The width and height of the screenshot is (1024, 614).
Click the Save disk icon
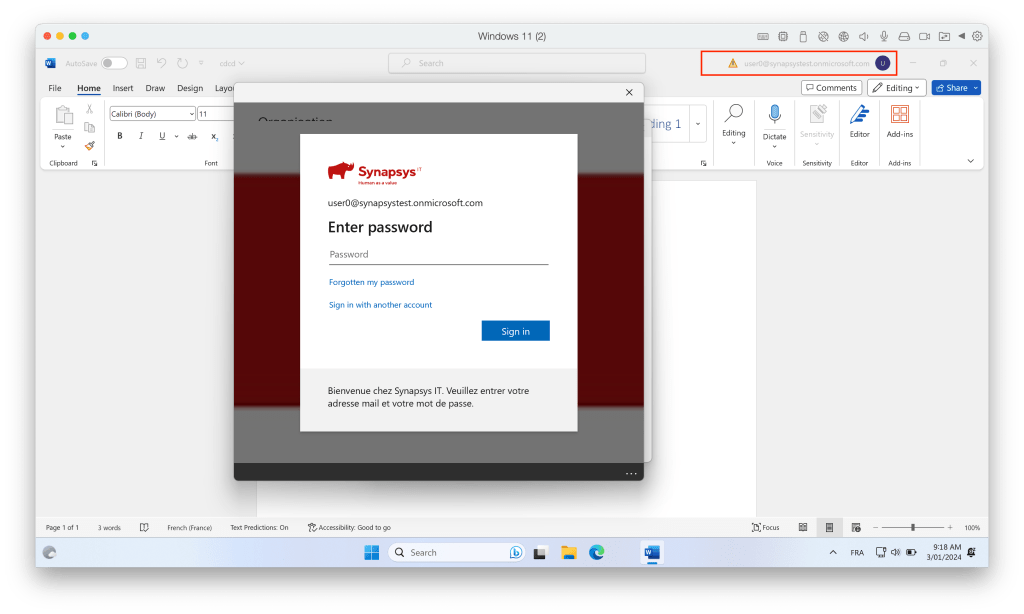(141, 63)
